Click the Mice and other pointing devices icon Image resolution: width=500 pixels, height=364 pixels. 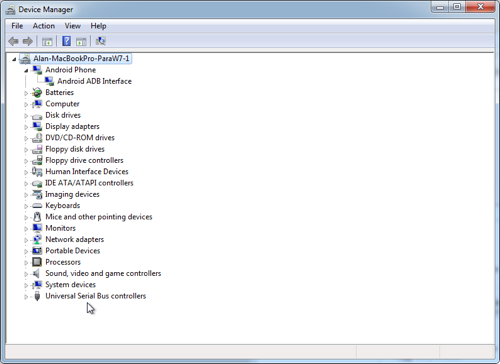(x=37, y=217)
